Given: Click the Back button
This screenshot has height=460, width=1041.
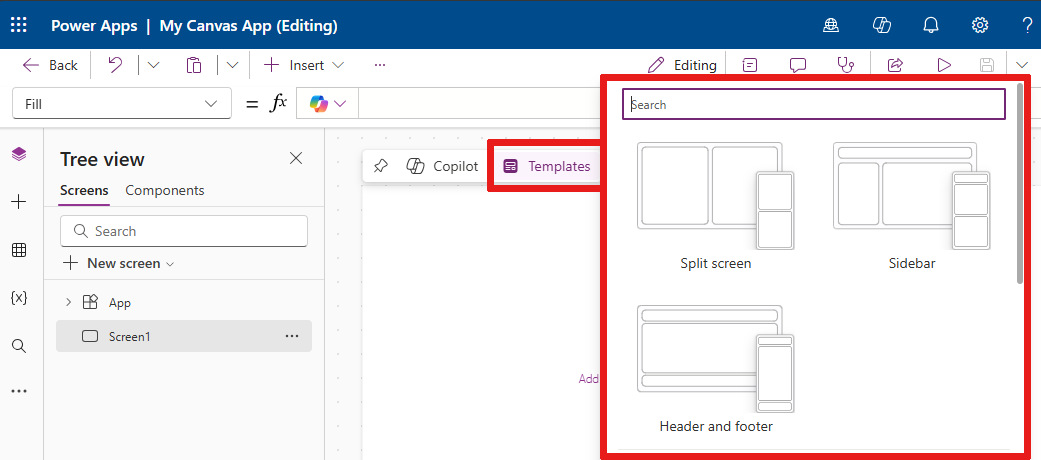Looking at the screenshot, I should (50, 65).
